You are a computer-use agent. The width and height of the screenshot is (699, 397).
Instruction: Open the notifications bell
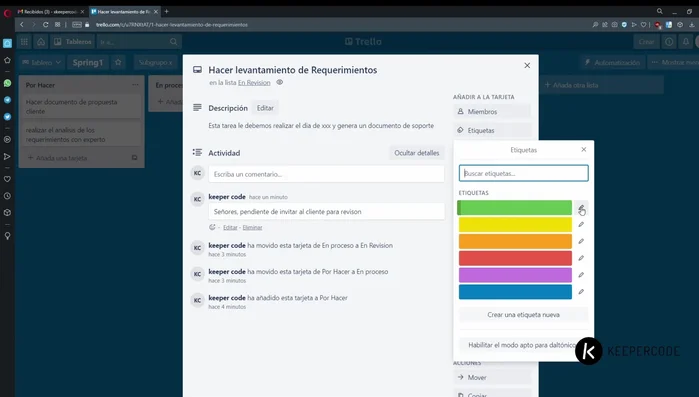point(686,42)
